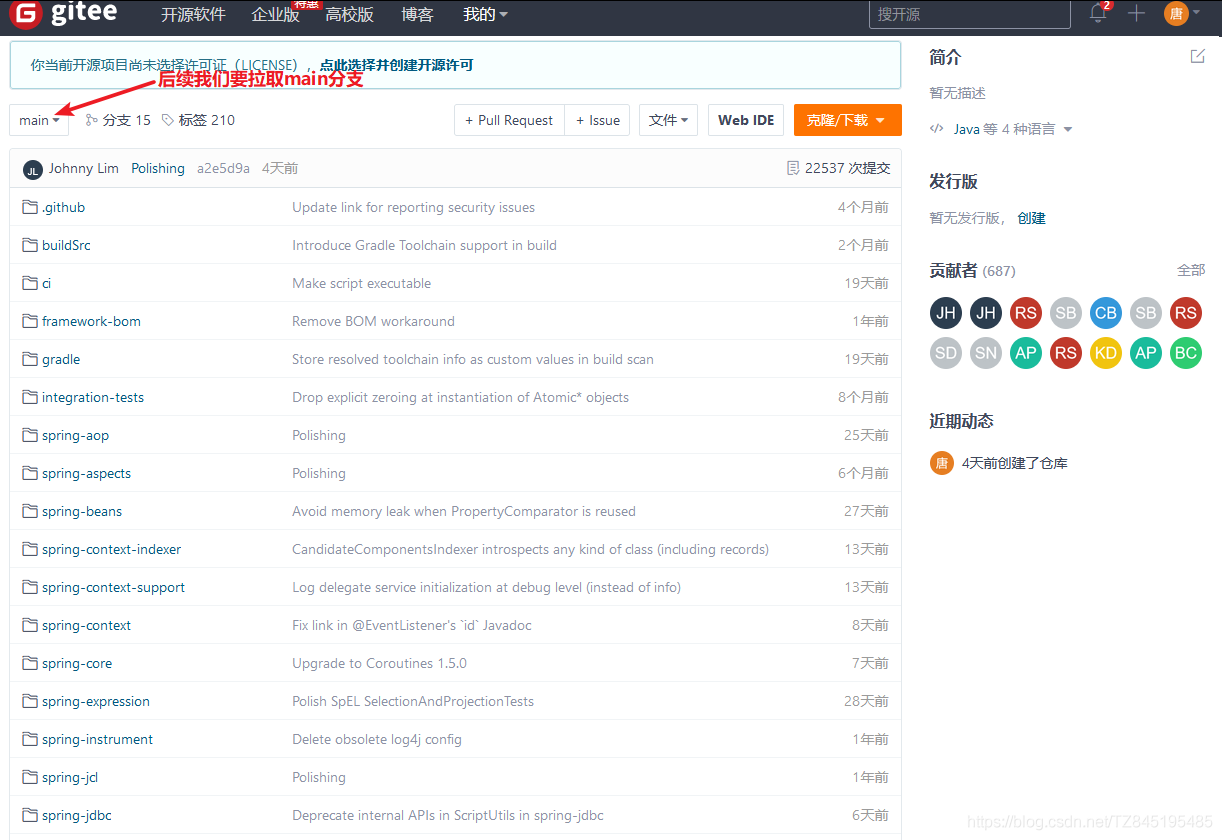Open the spring-beans folder
Viewport: 1222px width, 840px height.
(82, 511)
